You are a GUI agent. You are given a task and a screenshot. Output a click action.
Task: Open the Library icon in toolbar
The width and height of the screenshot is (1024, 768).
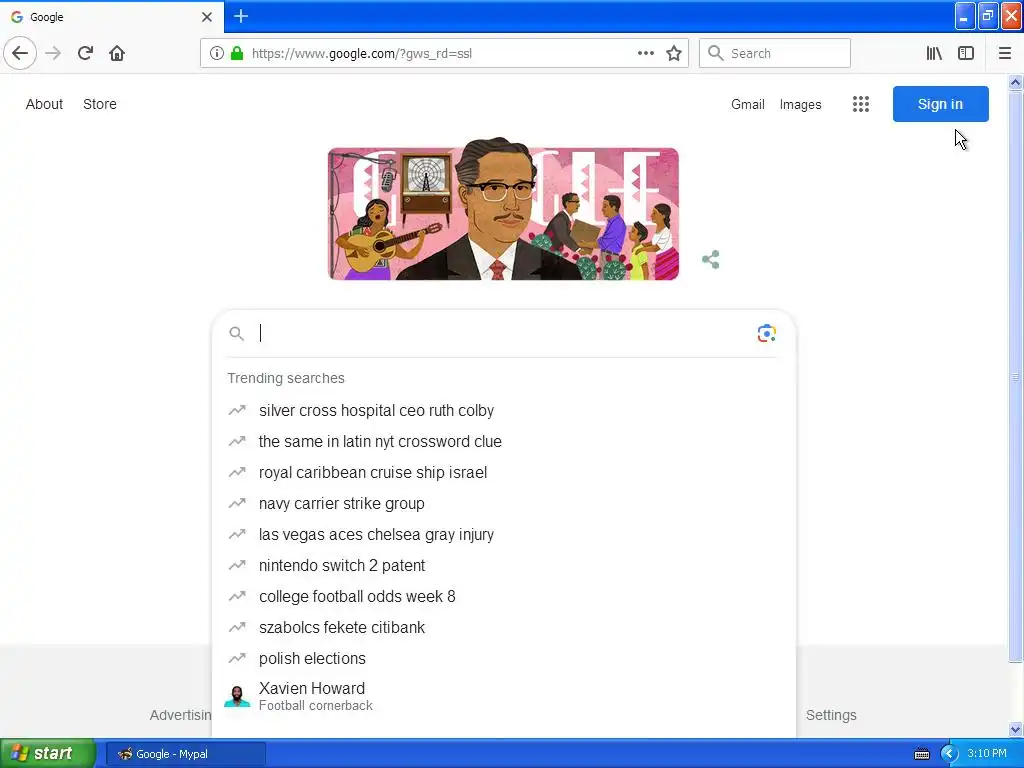[x=934, y=53]
